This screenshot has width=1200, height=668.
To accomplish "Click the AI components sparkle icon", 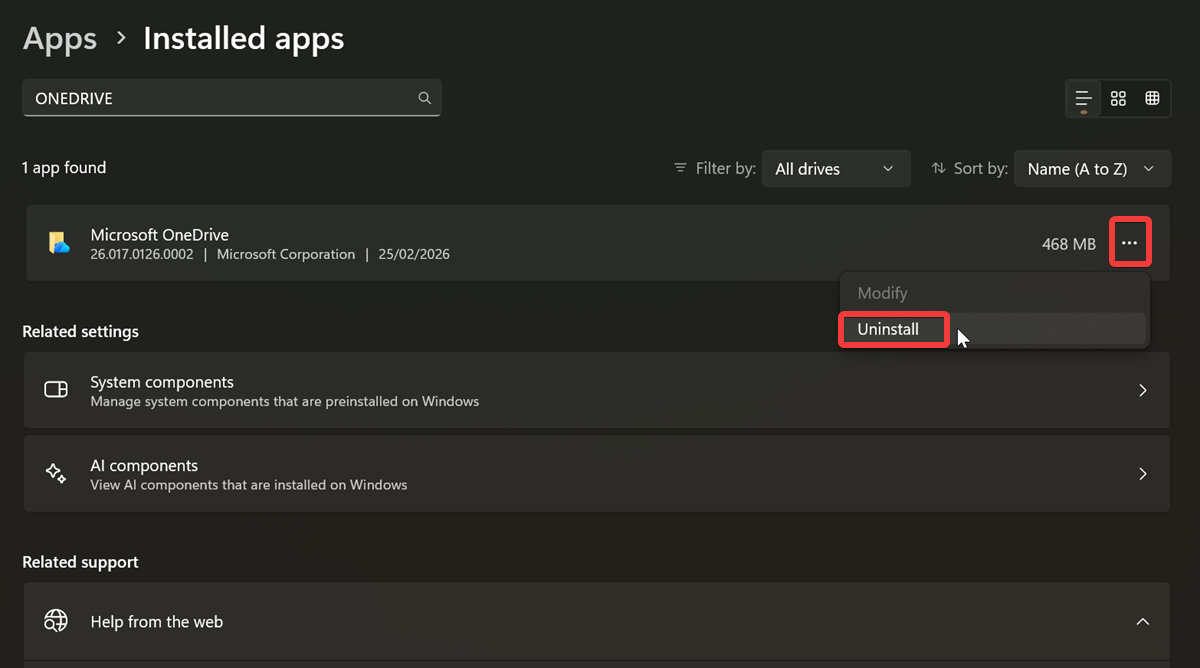I will 56,474.
